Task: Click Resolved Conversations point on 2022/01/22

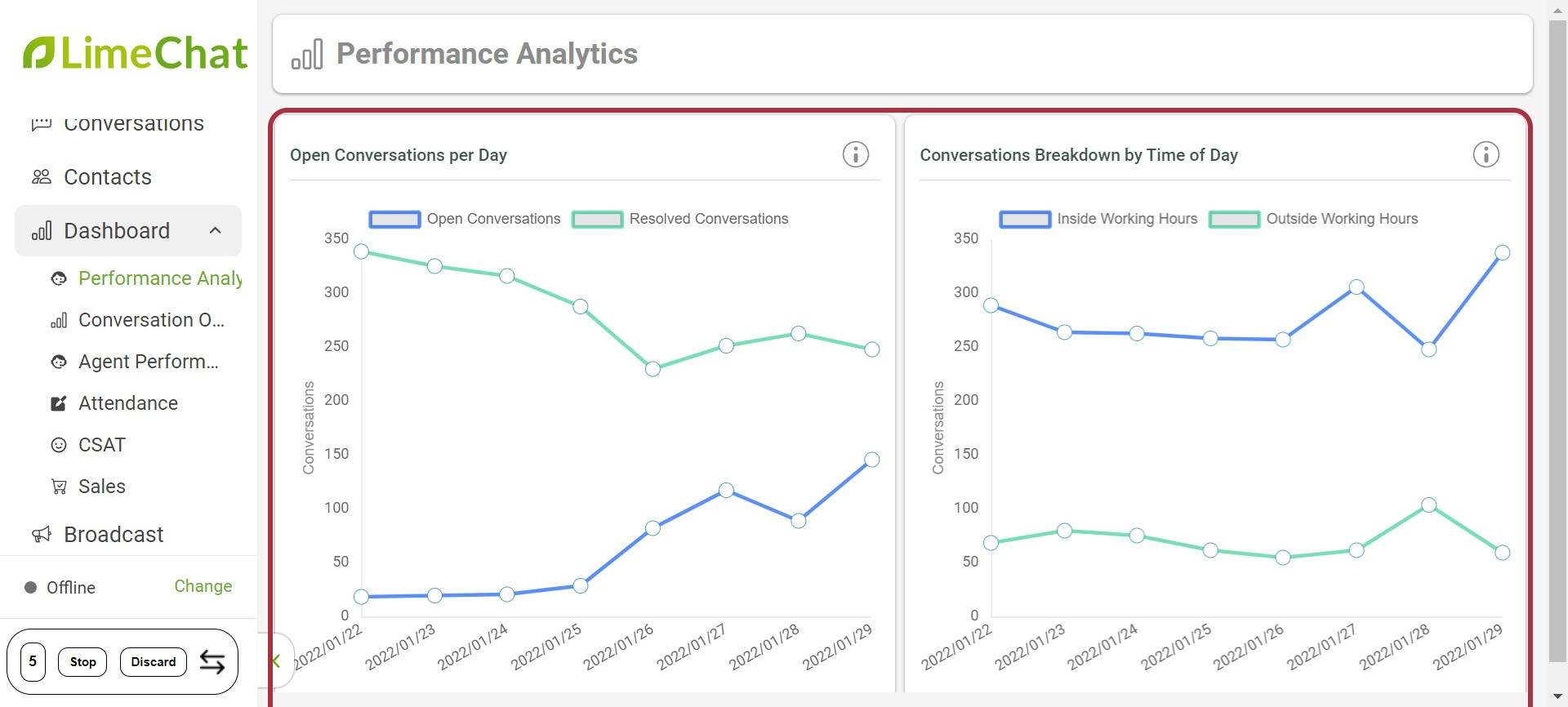Action: pyautogui.click(x=362, y=251)
